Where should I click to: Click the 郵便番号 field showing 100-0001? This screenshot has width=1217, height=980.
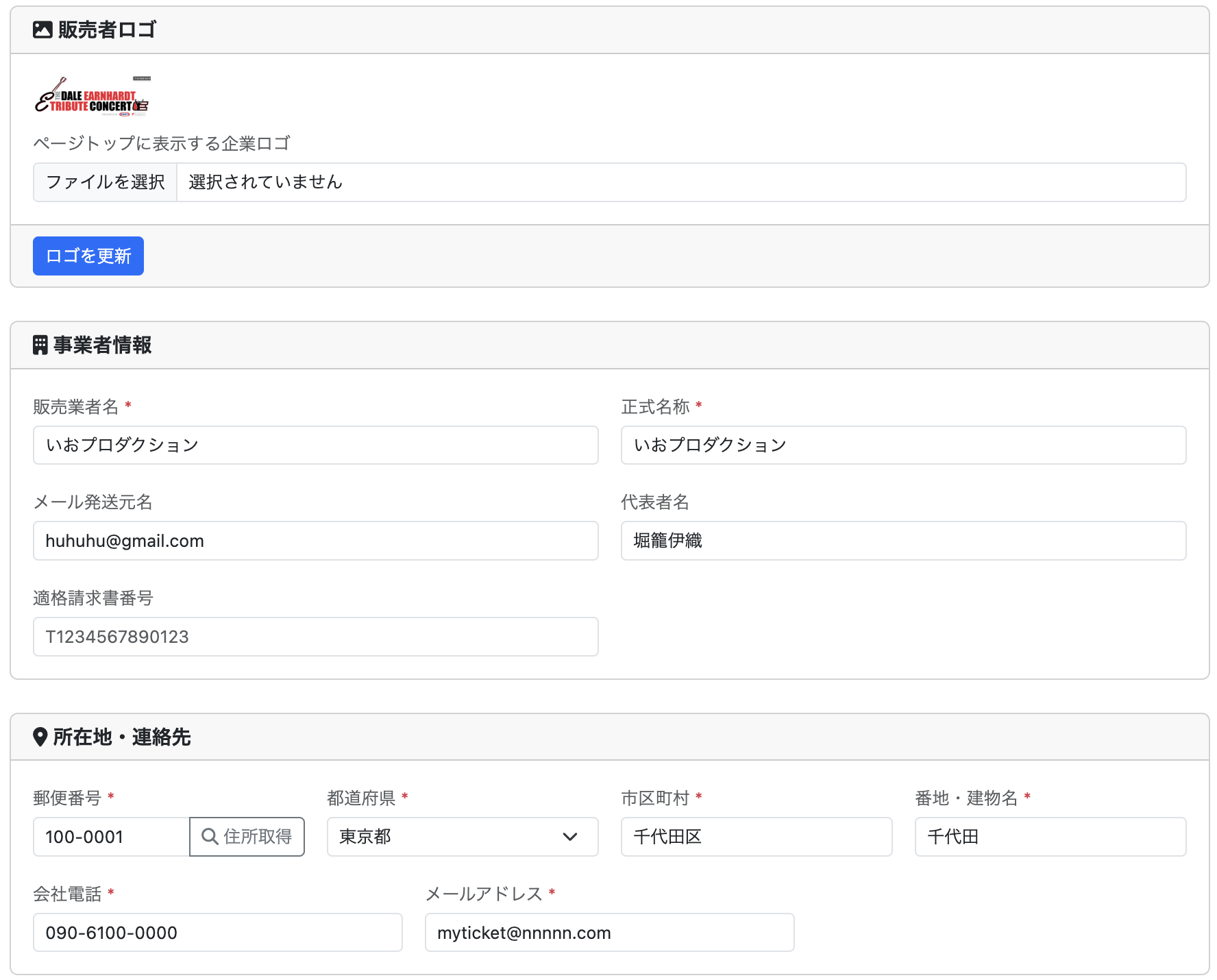(x=111, y=837)
